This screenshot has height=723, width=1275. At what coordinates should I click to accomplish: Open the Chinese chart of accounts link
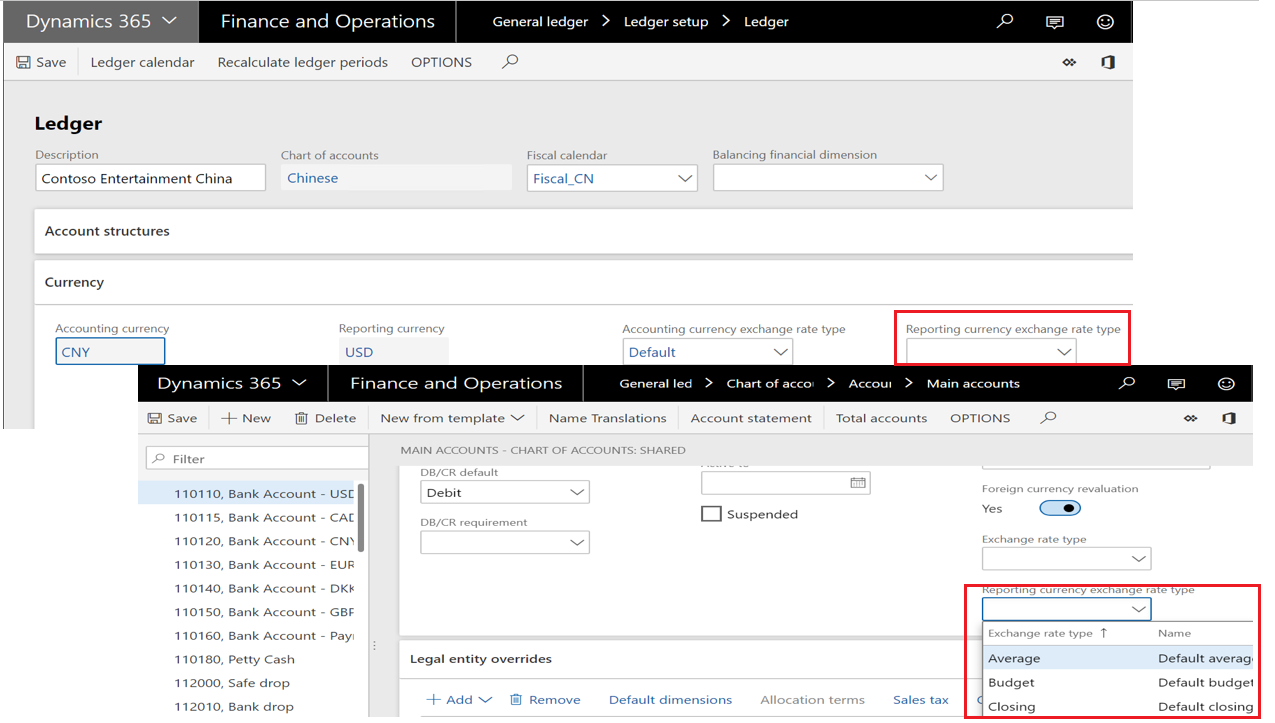click(312, 178)
